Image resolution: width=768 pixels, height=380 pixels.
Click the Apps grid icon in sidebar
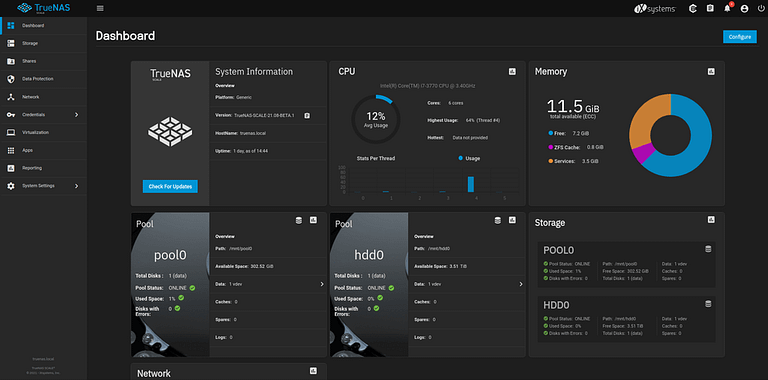(11, 150)
